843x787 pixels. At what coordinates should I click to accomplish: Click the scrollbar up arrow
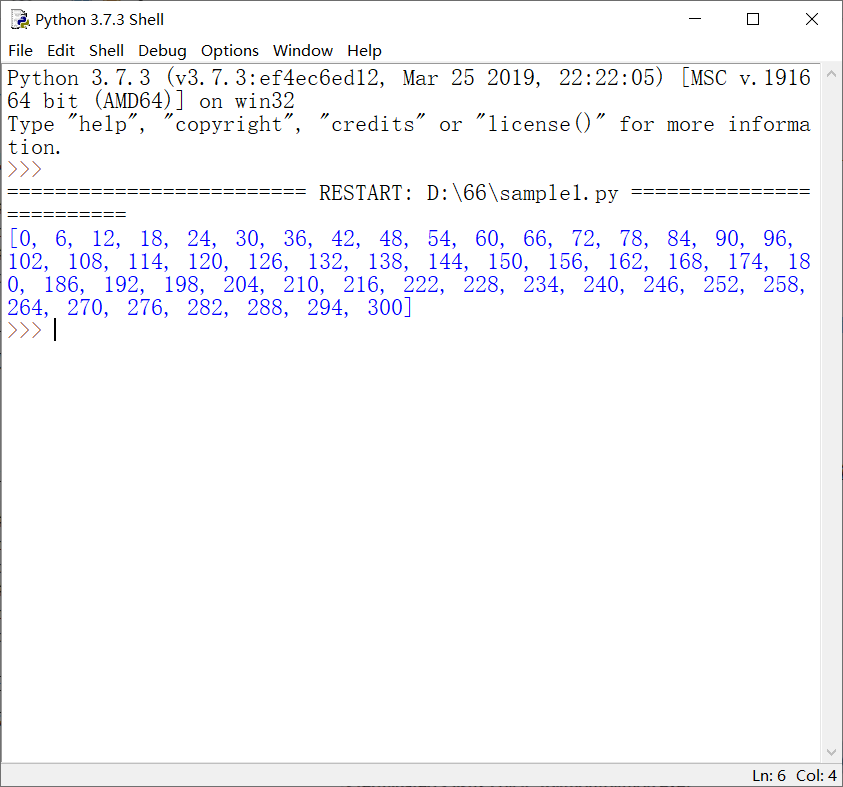pos(831,74)
